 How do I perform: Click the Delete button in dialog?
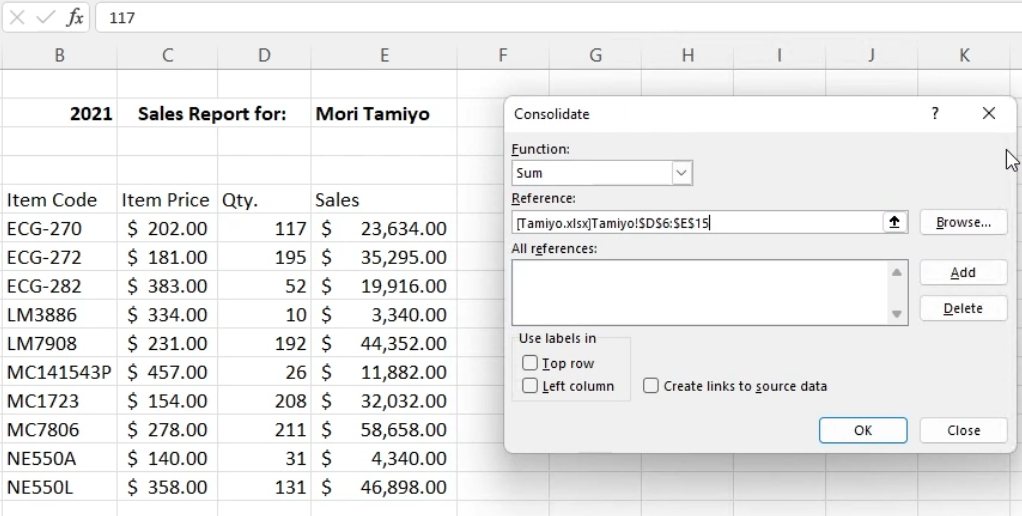coord(963,308)
